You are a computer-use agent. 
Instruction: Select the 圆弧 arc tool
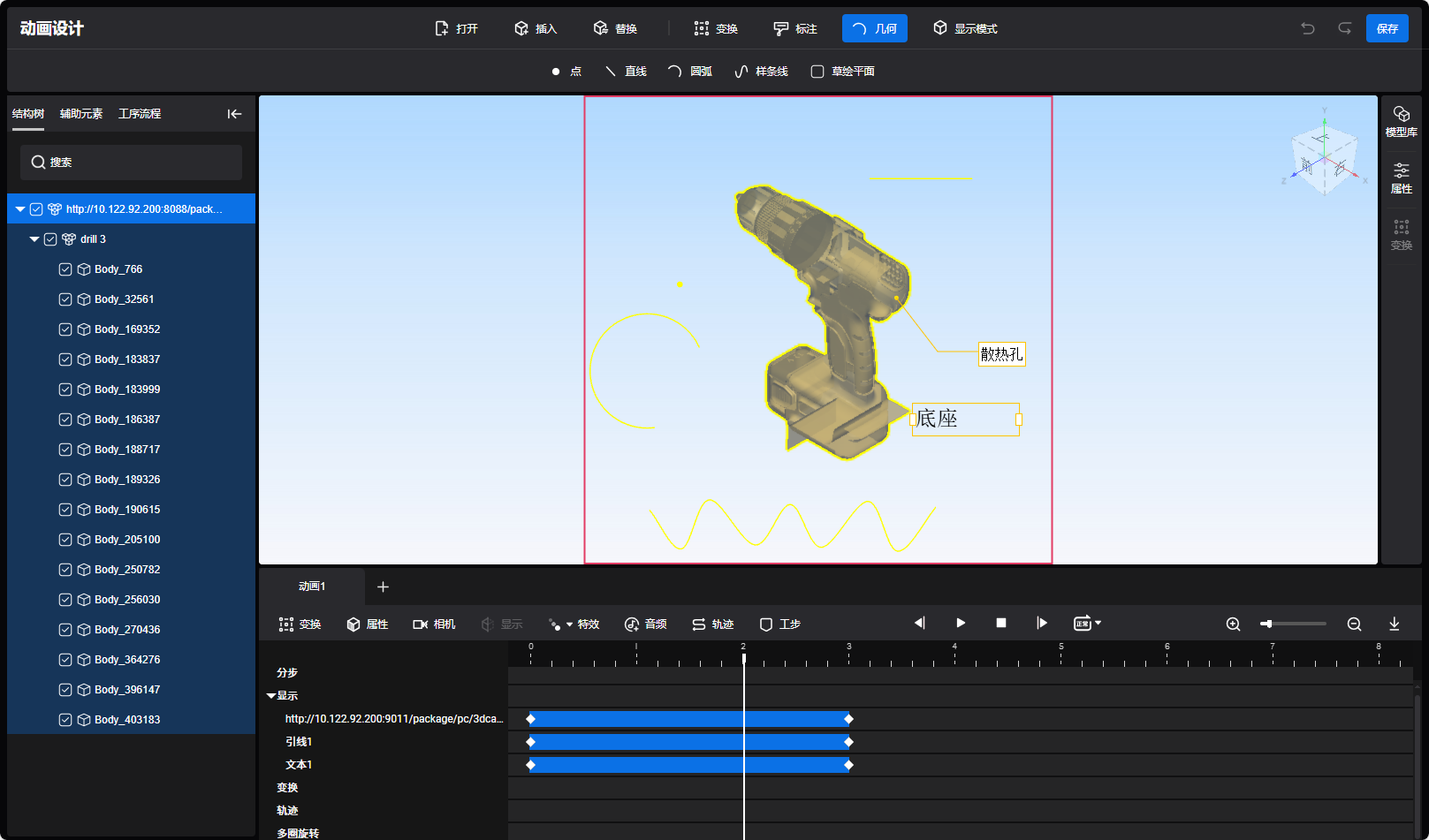690,72
